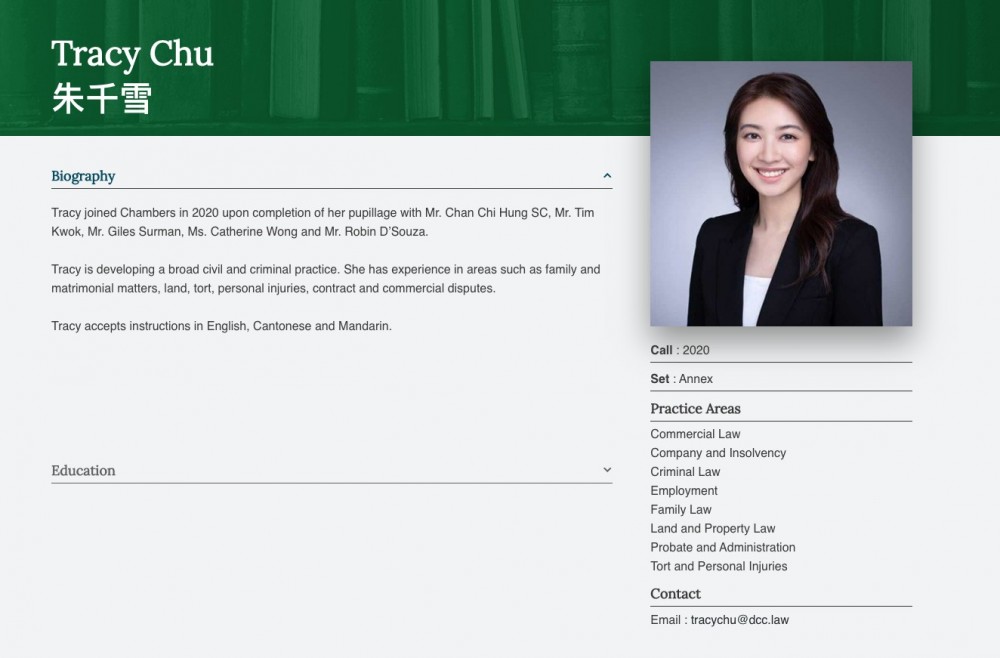The height and width of the screenshot is (658, 1000).
Task: Click the Chinese name 朱千雪
Action: (101, 98)
